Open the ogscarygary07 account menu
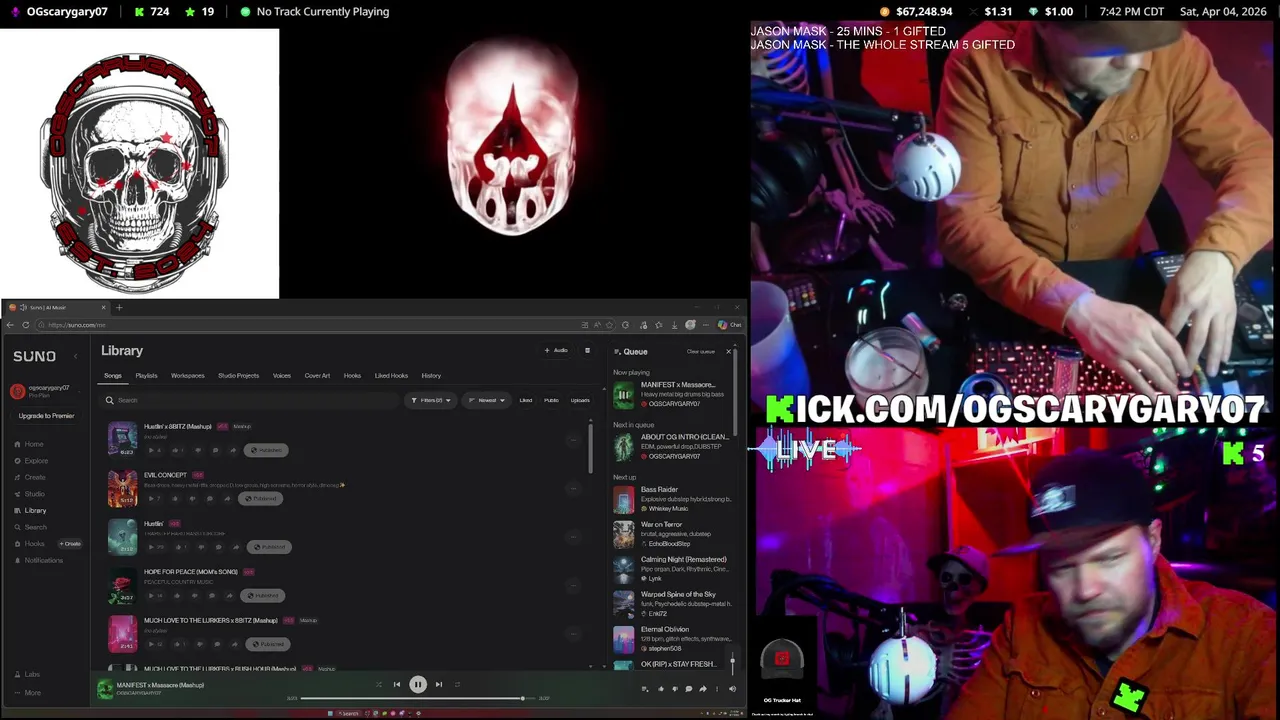The width and height of the screenshot is (1280, 720). (43, 391)
